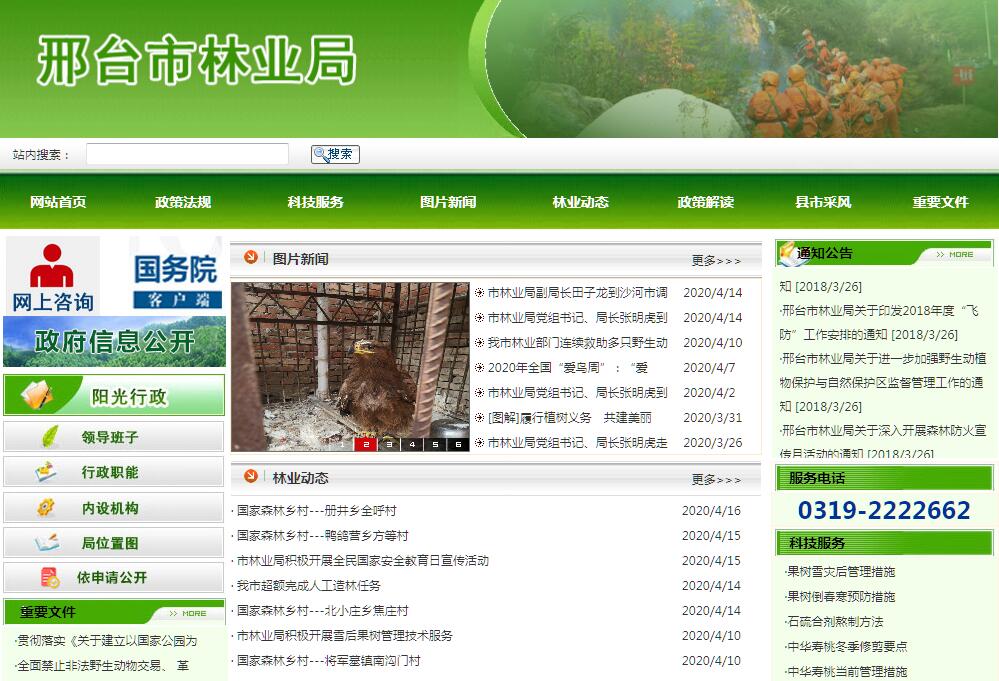Open 政策法规 navigation item
Viewport: 999px width, 681px height.
(x=183, y=202)
